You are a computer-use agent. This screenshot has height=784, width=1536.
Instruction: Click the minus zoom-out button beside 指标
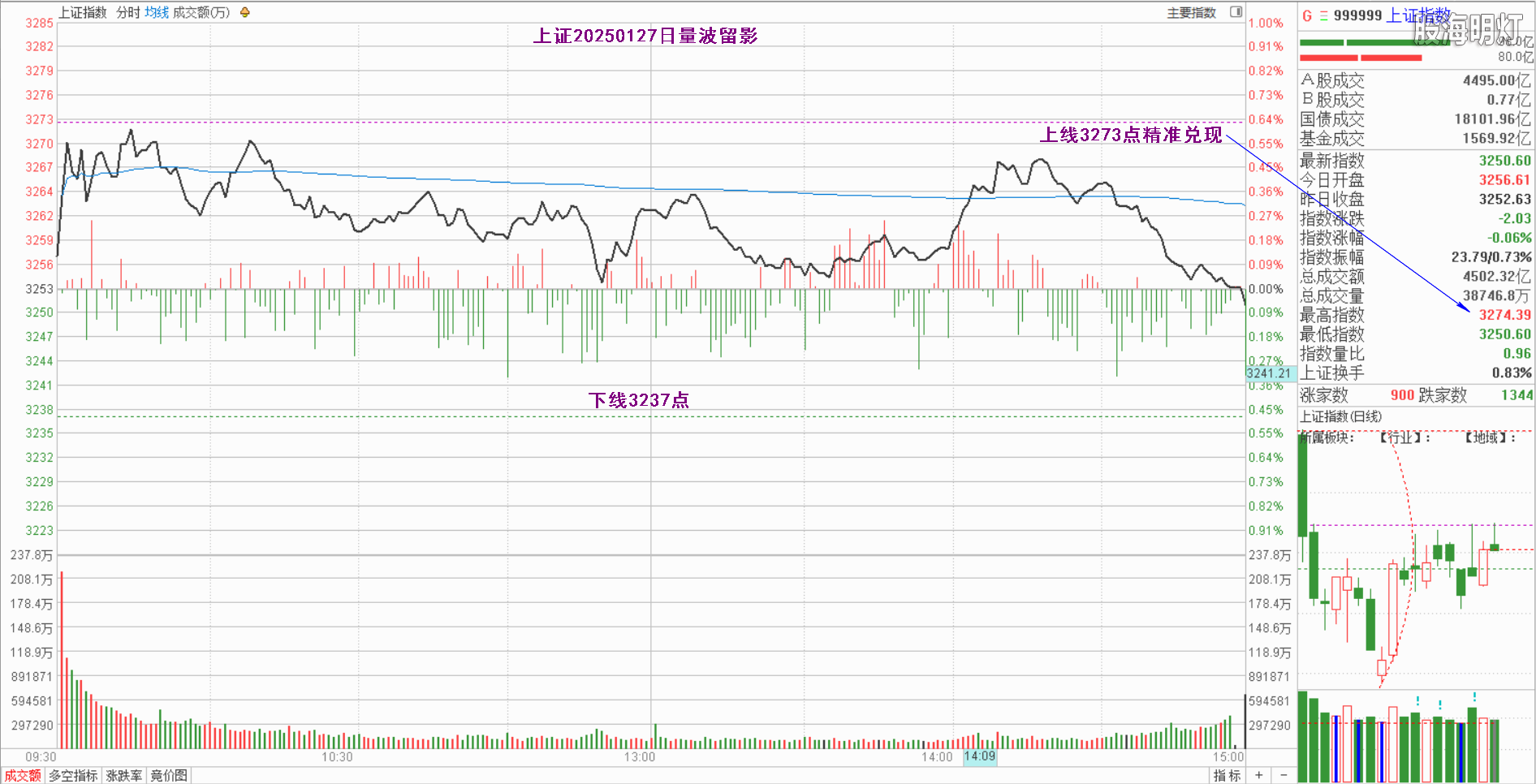[1284, 776]
